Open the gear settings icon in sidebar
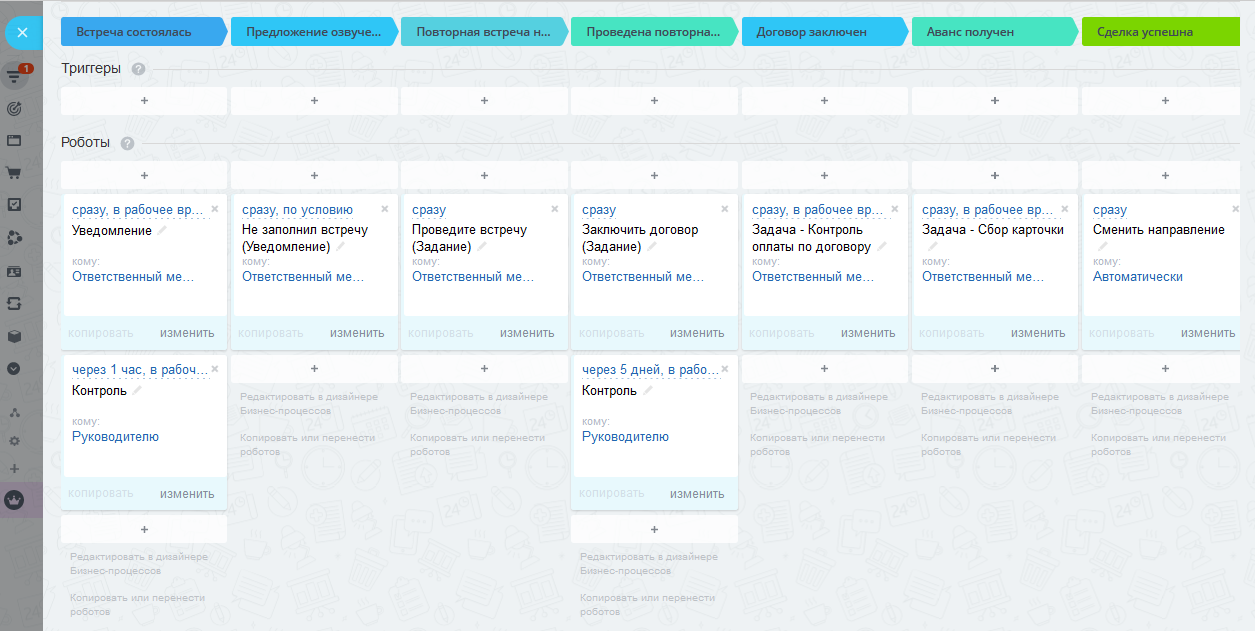The image size is (1255, 631). [x=14, y=440]
